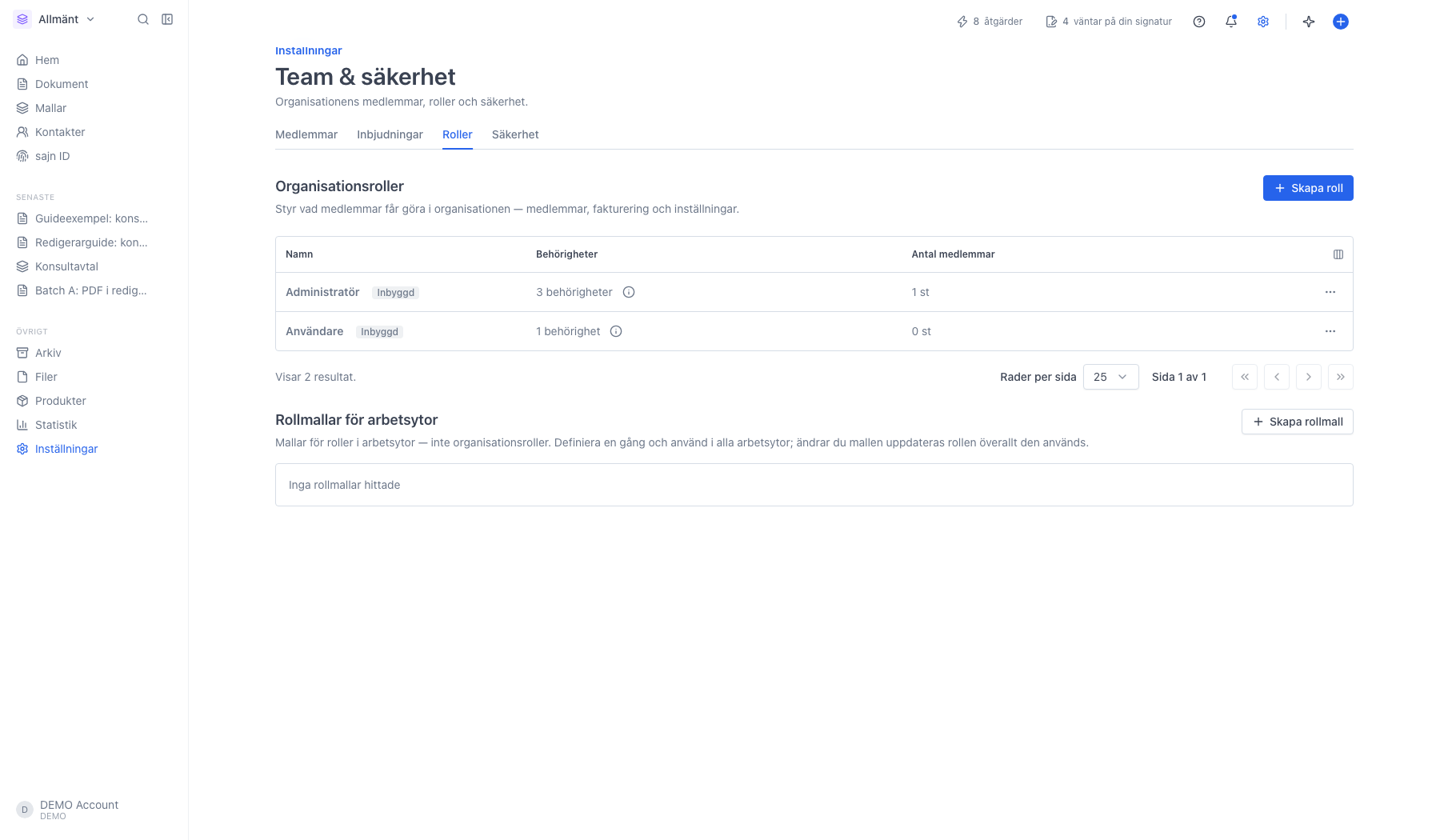
Task: Show info icon for 3 behörigheter
Action: click(x=629, y=292)
